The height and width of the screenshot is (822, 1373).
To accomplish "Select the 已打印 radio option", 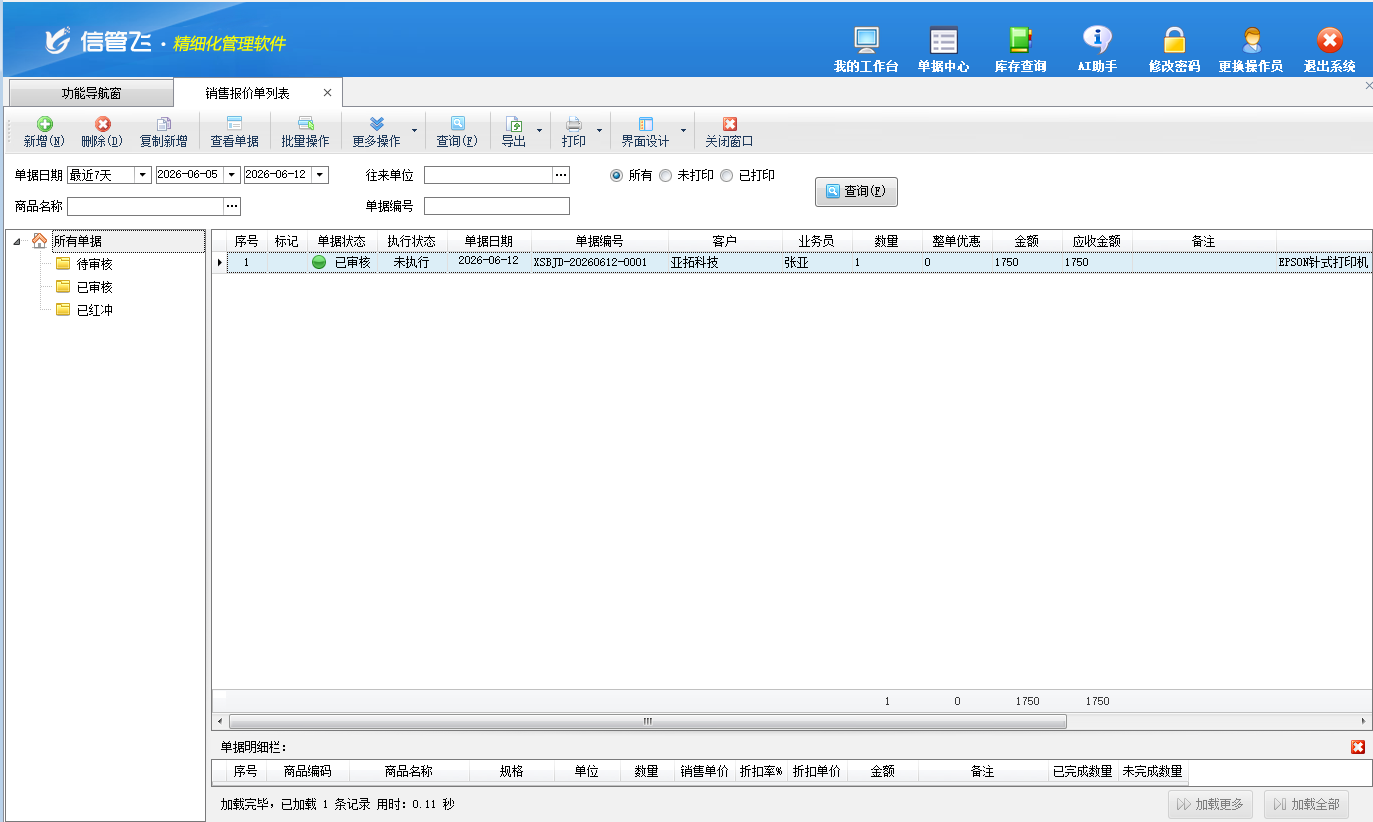I will [727, 175].
